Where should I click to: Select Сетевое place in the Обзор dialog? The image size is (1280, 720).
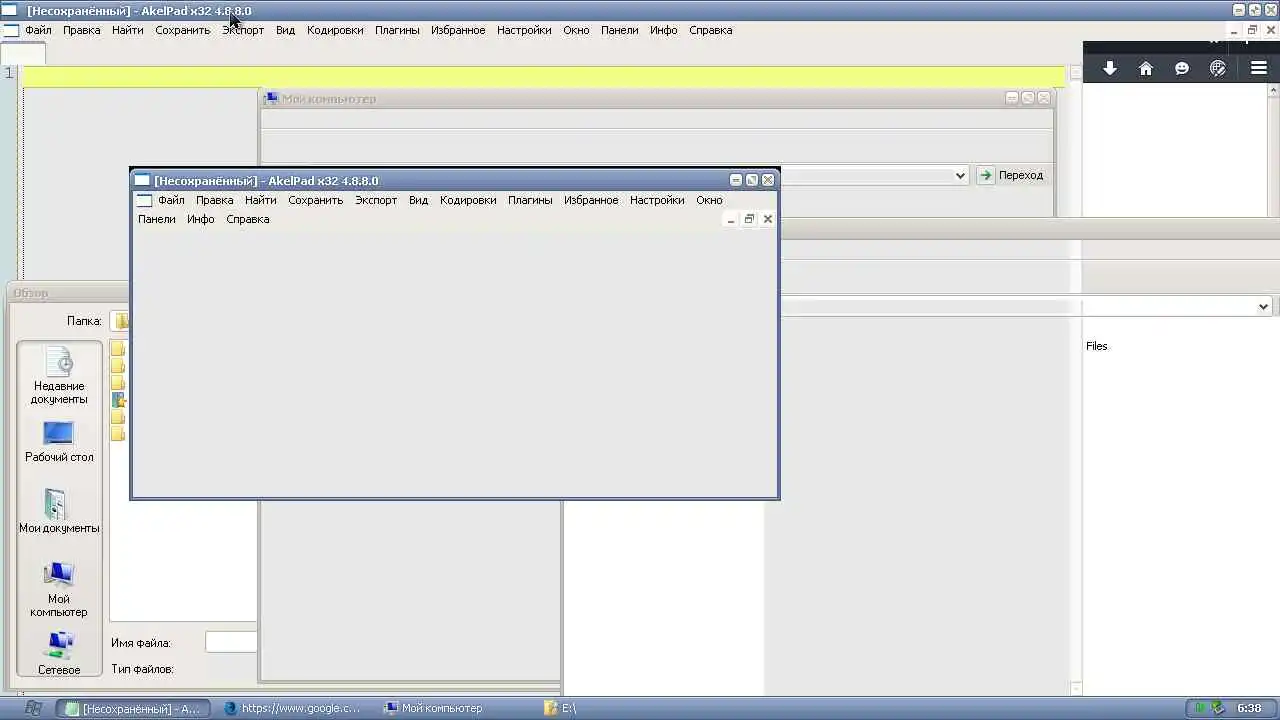pos(59,654)
